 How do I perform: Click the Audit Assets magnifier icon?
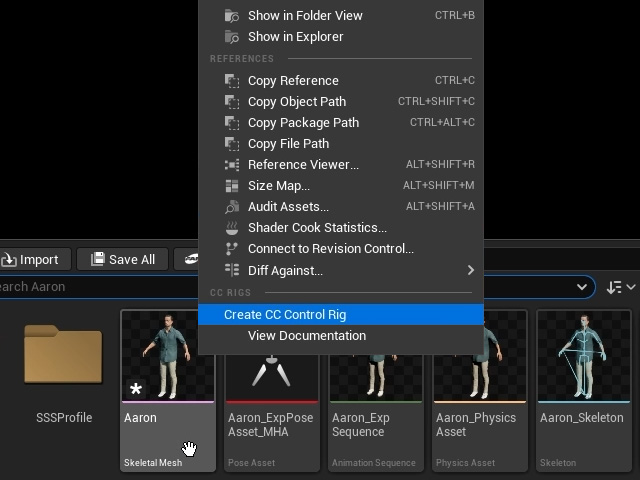(232, 207)
